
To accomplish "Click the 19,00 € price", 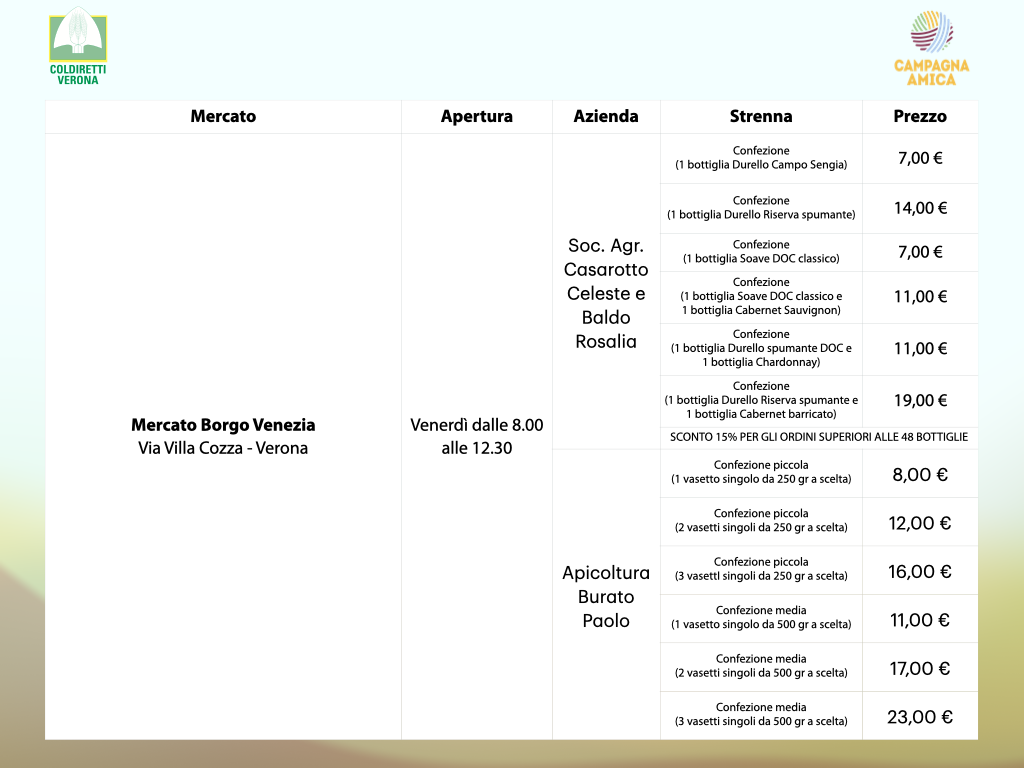I will click(x=920, y=400).
